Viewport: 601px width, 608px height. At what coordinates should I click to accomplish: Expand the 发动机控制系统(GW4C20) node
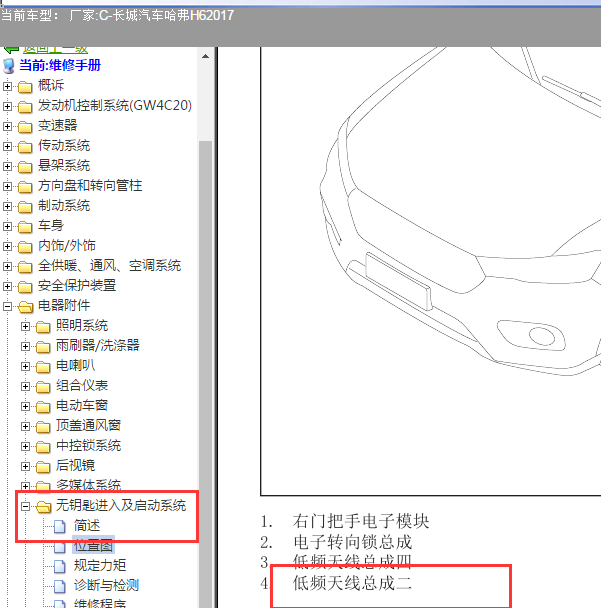(x=7, y=106)
